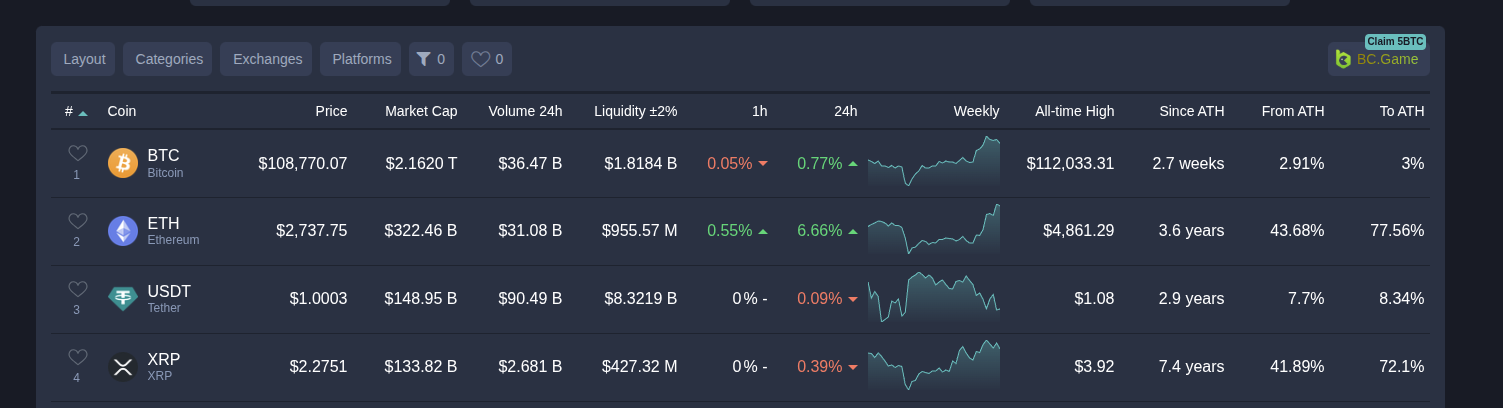Click Bitcoin liquidity $1.8184 B
This screenshot has height=408, width=1503.
(x=641, y=163)
